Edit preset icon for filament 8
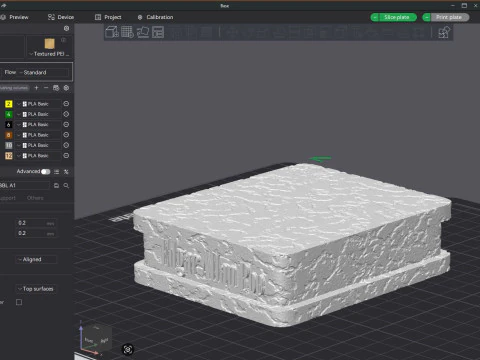This screenshot has width=480, height=360. tap(66, 135)
